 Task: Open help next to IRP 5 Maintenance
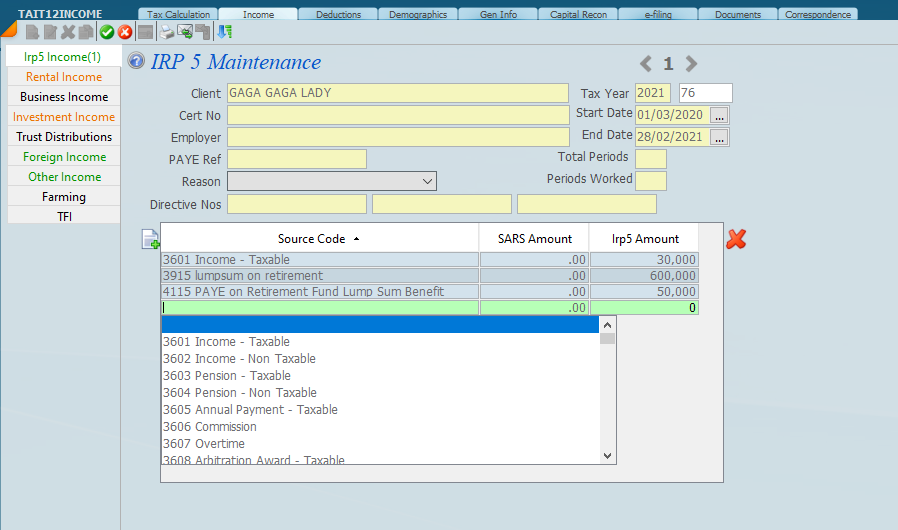pyautogui.click(x=137, y=61)
